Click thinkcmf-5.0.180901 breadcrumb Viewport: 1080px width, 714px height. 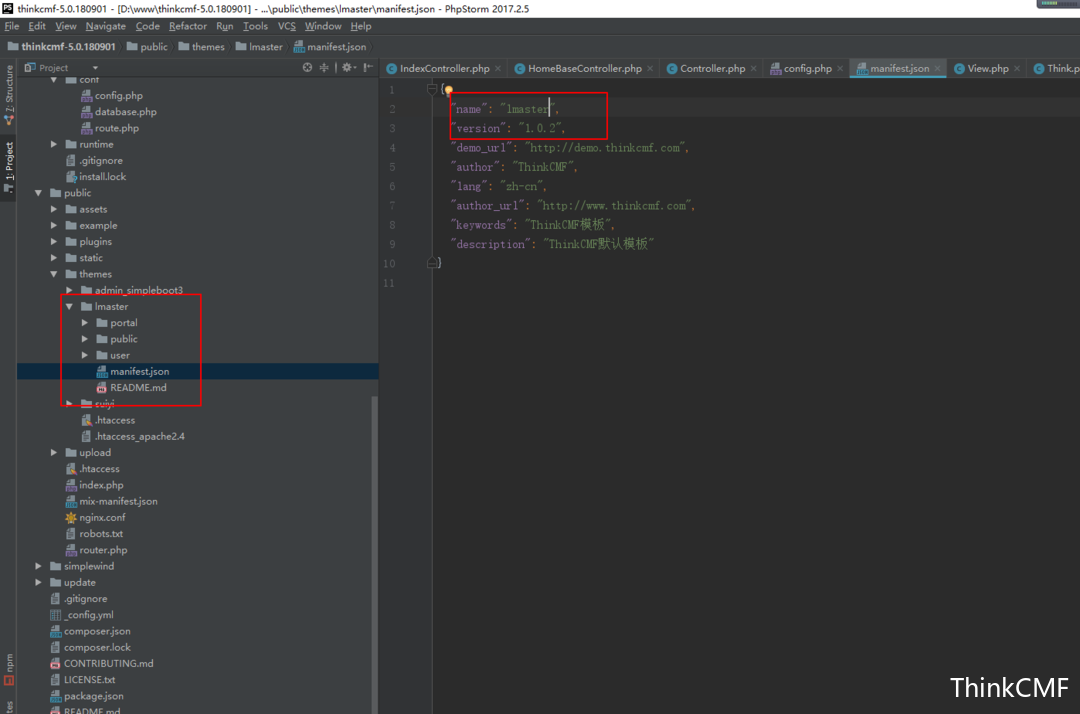point(62,47)
